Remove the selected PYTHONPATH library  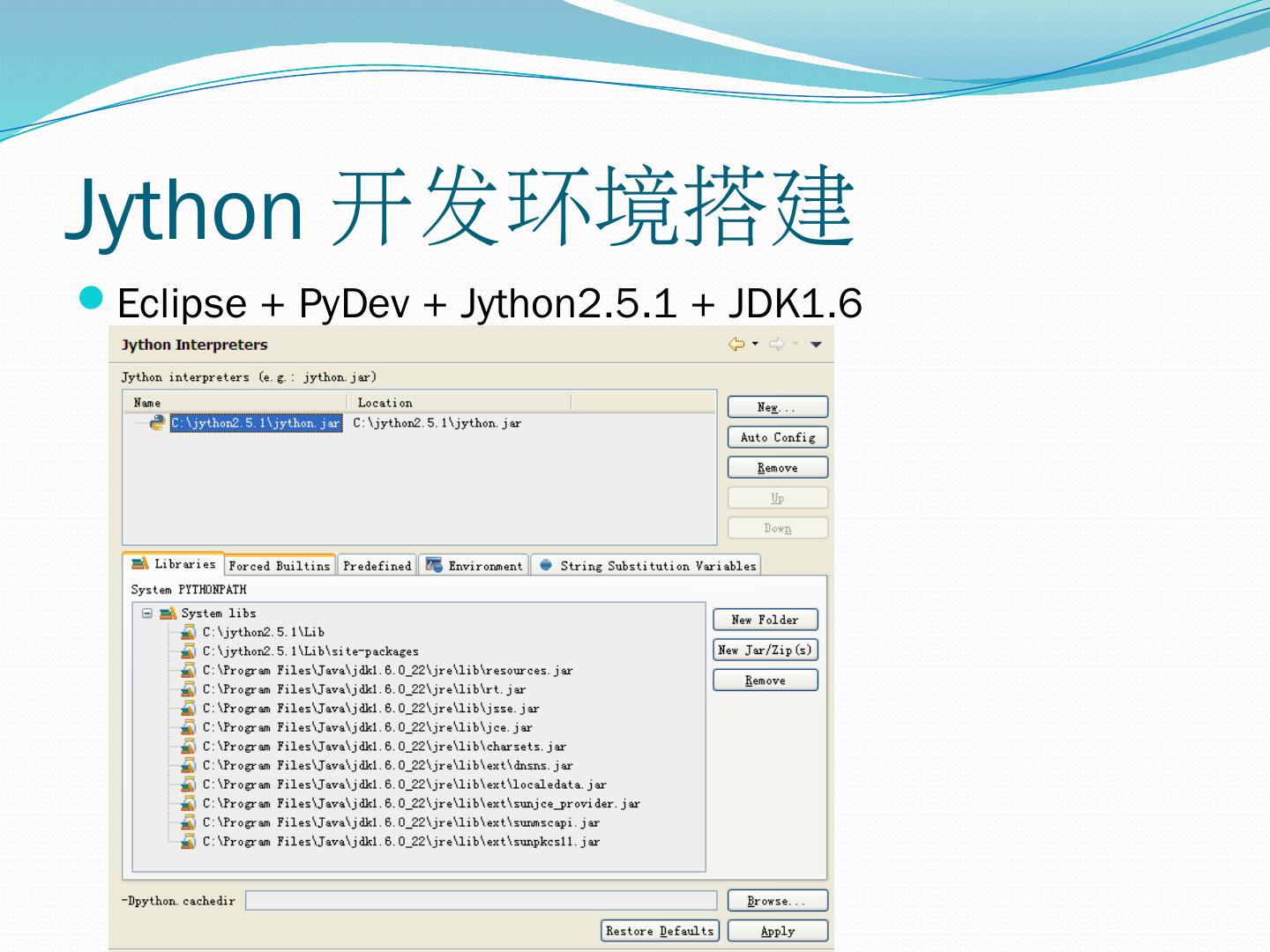tap(766, 681)
